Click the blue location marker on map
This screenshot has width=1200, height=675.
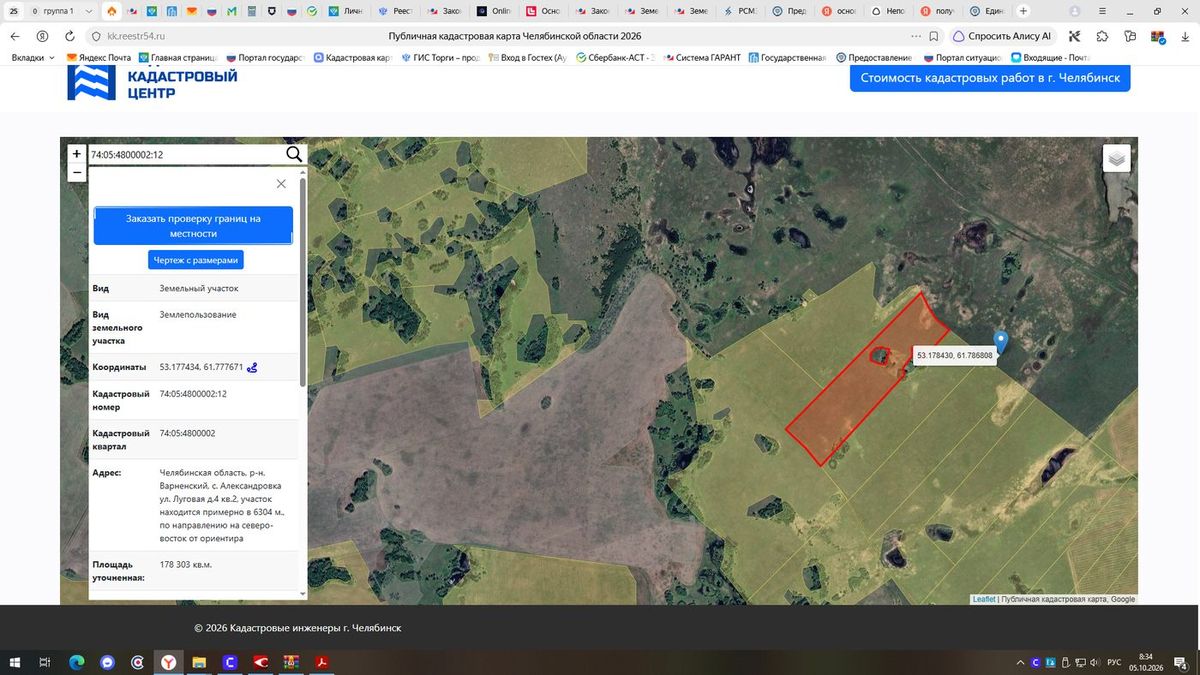(x=1000, y=343)
